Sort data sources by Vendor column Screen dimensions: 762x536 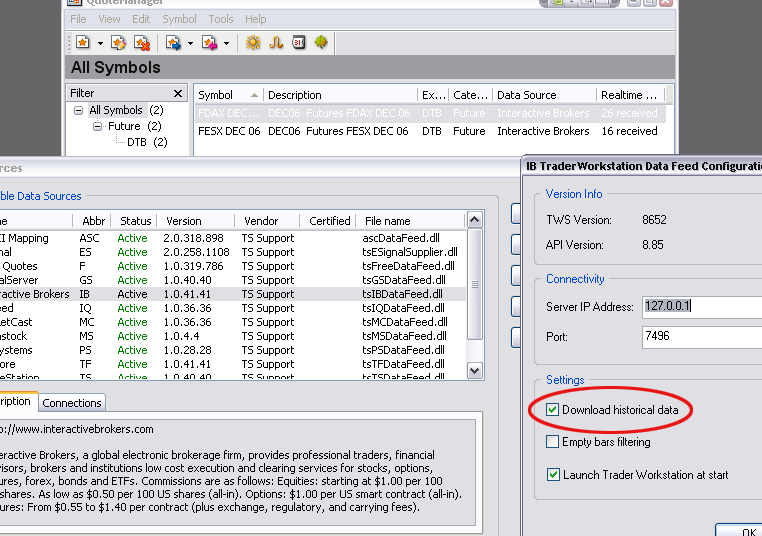click(267, 221)
